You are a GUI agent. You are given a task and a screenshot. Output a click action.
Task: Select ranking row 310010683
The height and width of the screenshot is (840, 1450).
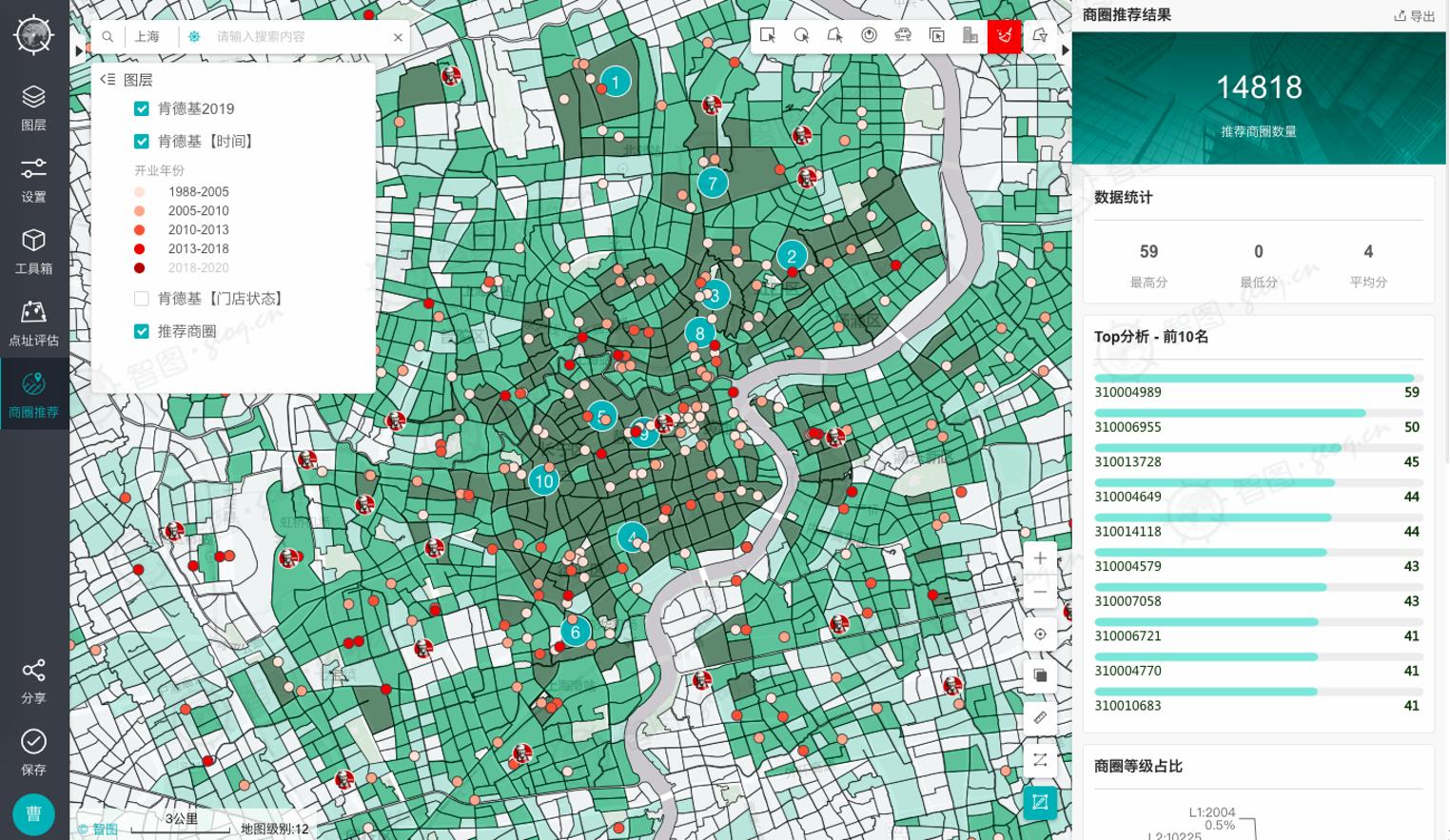pyautogui.click(x=1257, y=700)
